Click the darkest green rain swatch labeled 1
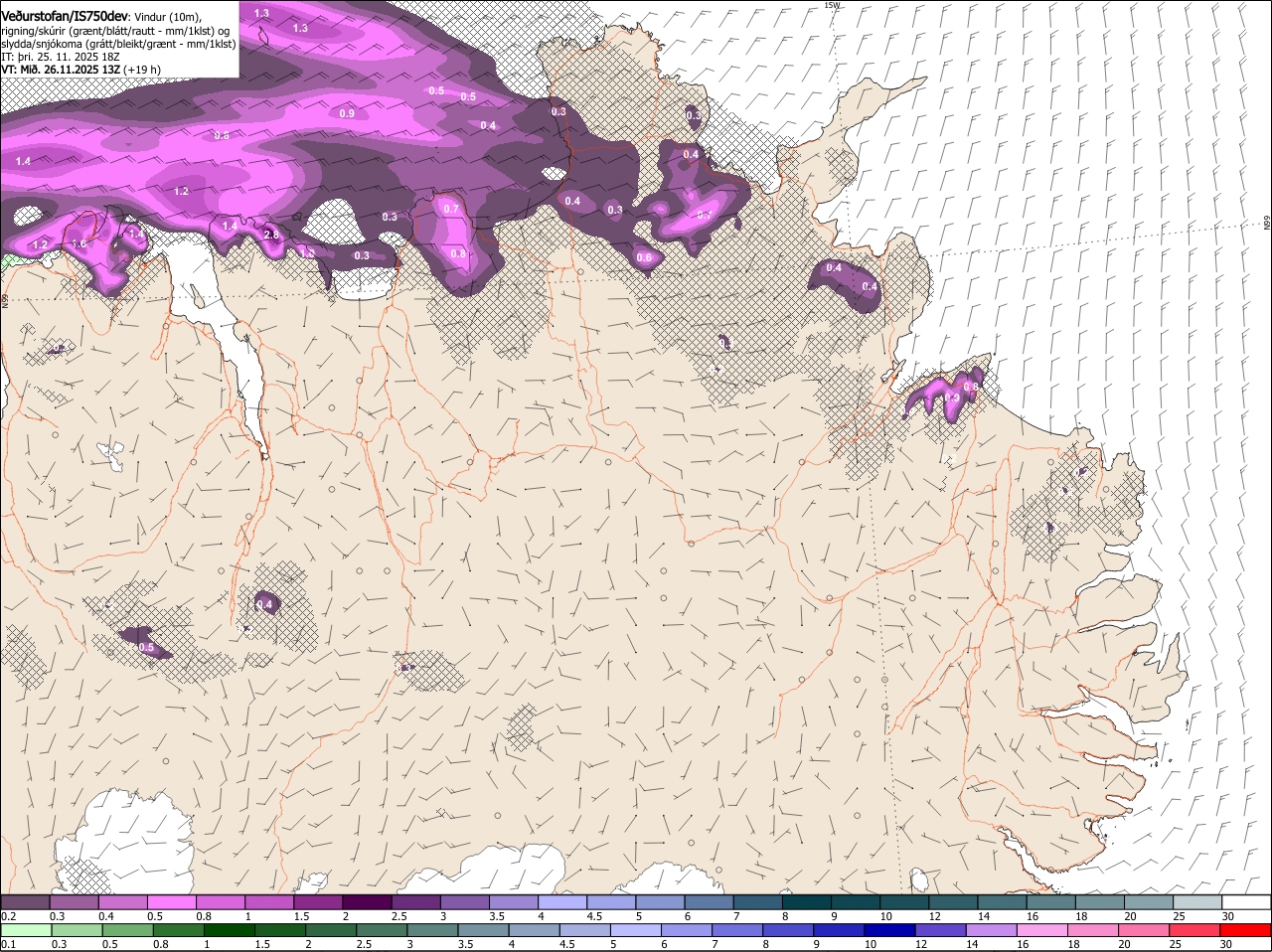This screenshot has height=952, width=1272. [x=230, y=930]
